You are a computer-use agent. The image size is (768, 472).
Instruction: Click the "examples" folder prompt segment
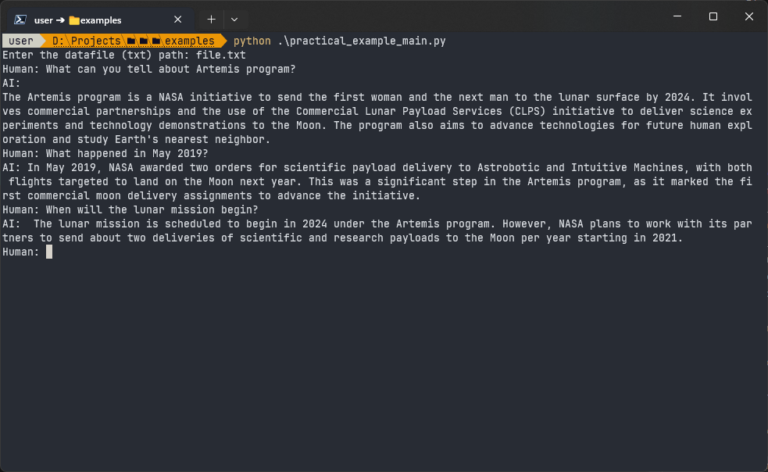coord(189,41)
